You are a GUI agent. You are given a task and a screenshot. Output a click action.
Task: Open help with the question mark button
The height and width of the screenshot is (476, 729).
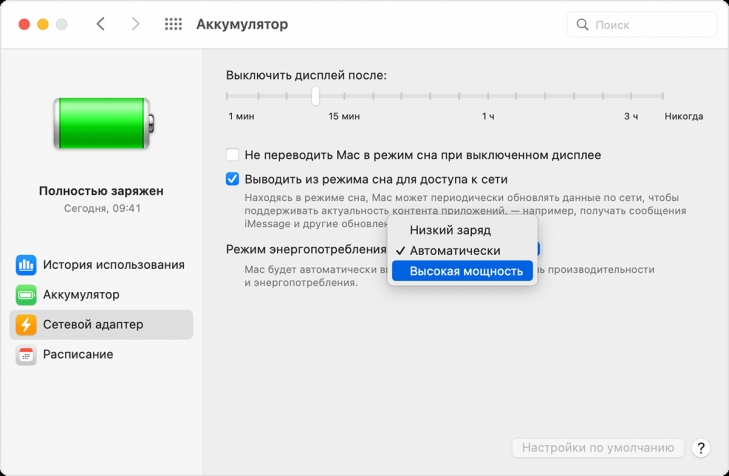tap(701, 448)
